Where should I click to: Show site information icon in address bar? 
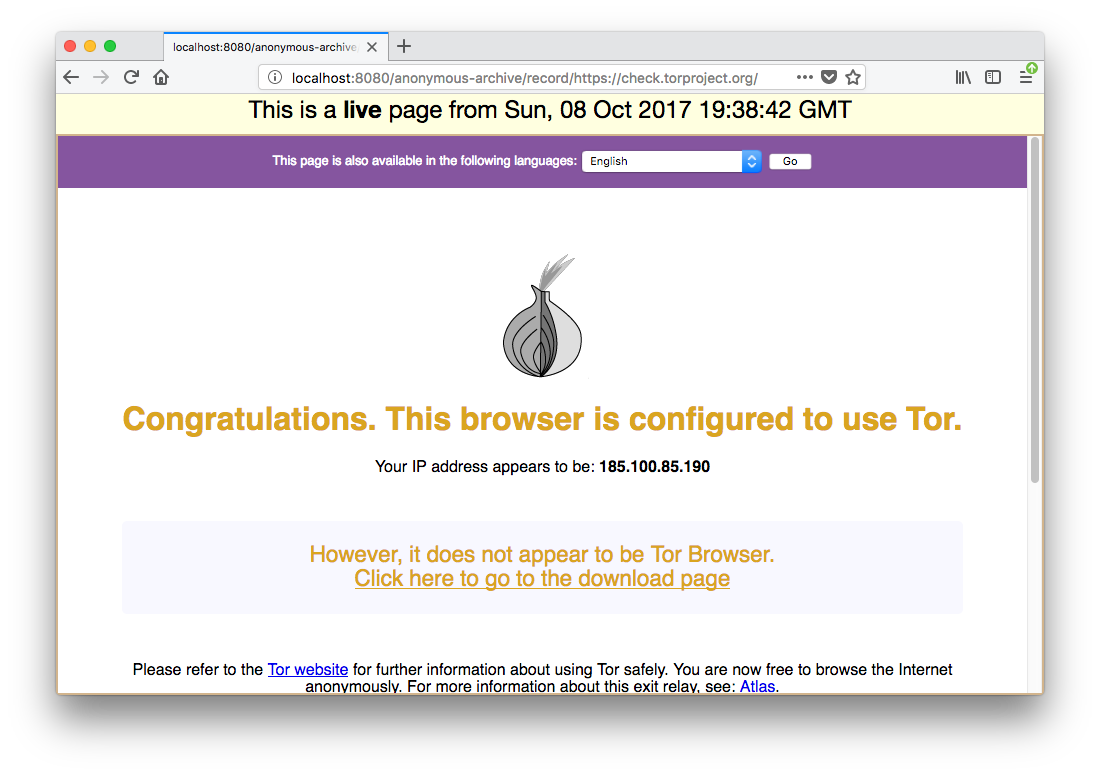coord(275,77)
